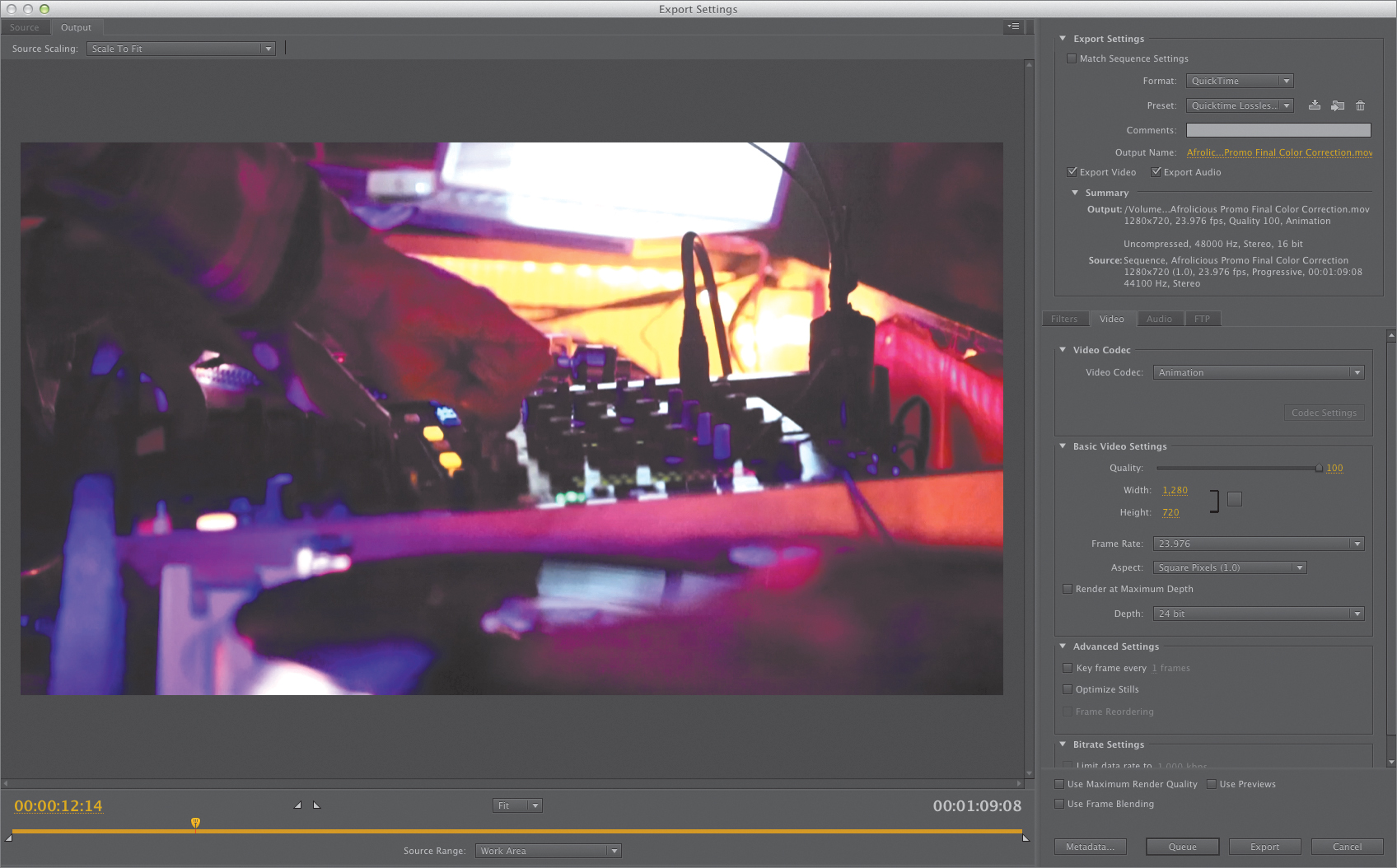This screenshot has height=868, width=1397.
Task: Open the Format QuickTime dropdown
Action: coord(1240,81)
